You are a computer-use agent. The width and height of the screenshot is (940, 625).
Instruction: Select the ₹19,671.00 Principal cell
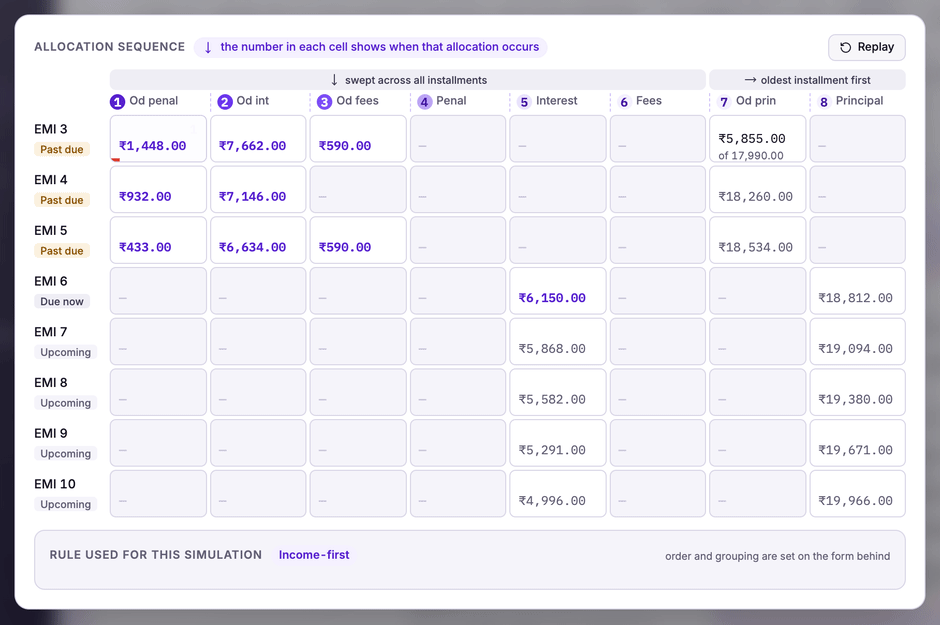tap(858, 443)
